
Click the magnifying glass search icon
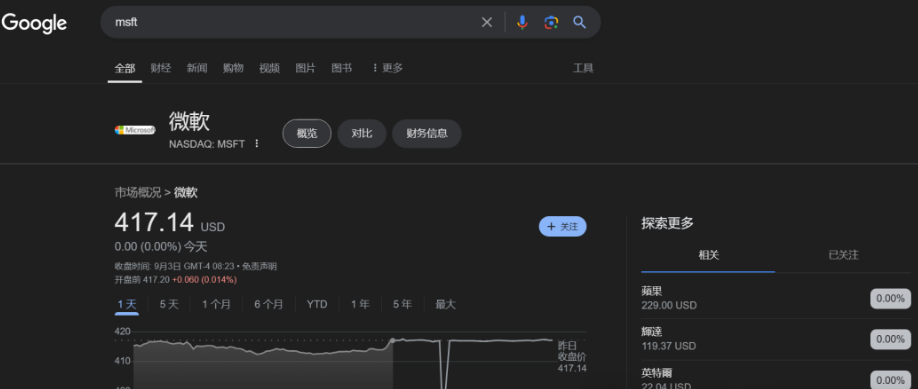pyautogui.click(x=580, y=22)
